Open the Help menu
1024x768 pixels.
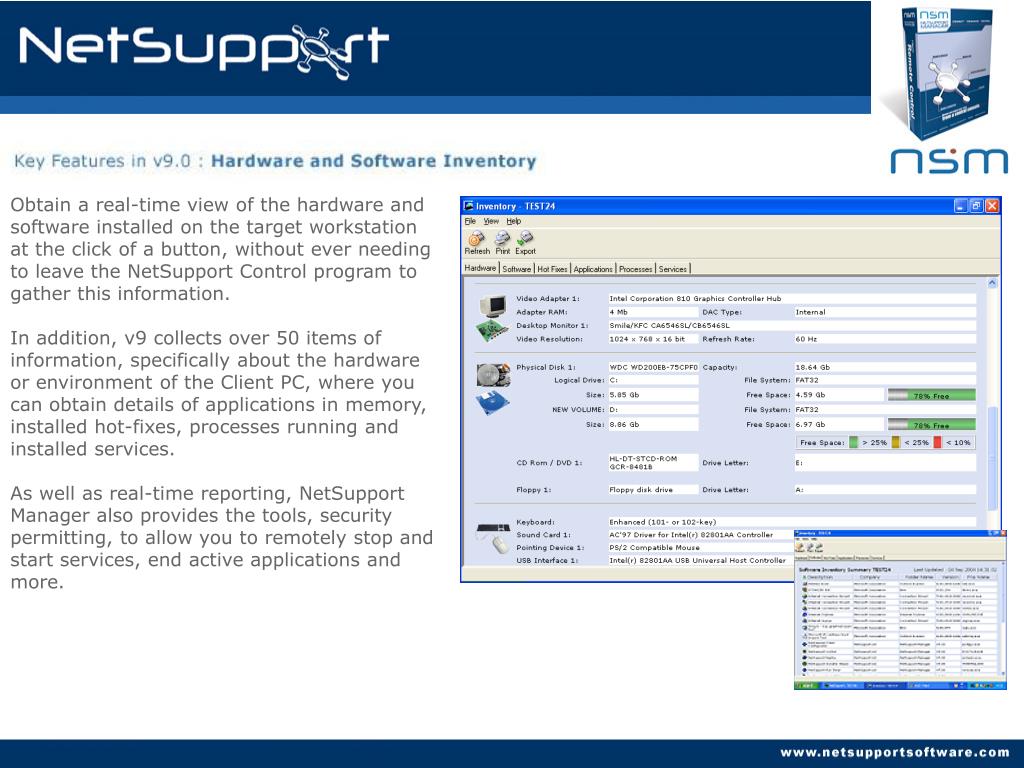514,221
